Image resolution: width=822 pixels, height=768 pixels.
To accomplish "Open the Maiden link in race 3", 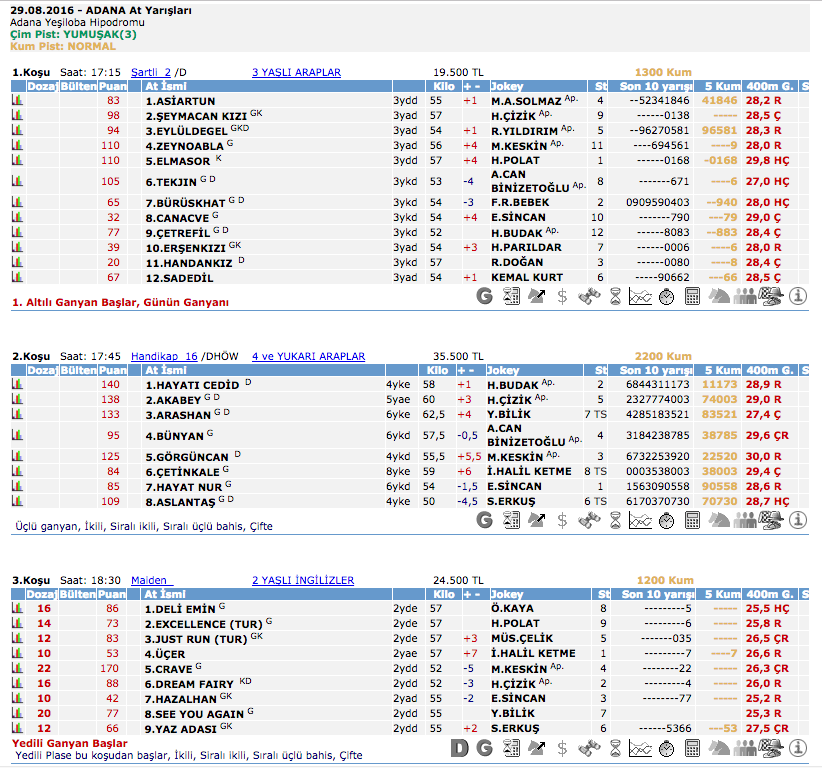I will pyautogui.click(x=152, y=580).
